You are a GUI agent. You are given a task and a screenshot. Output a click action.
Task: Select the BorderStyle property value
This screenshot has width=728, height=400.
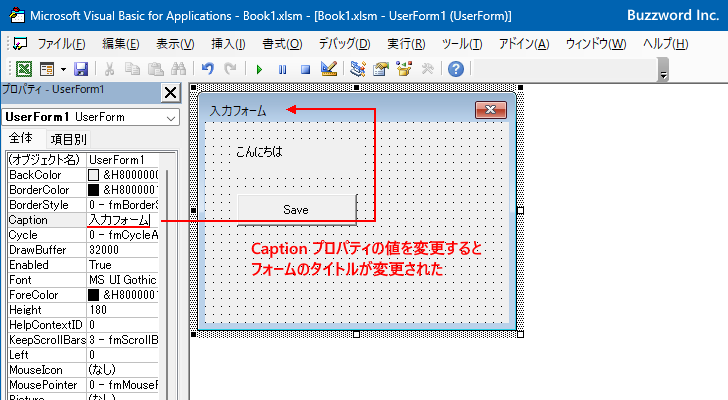123,205
